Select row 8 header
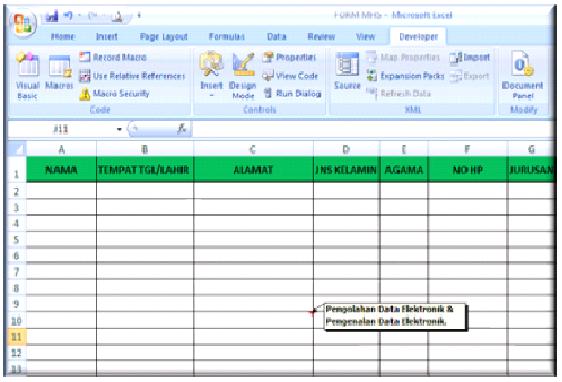Viewport: 562px width, 382px height. [x=16, y=288]
